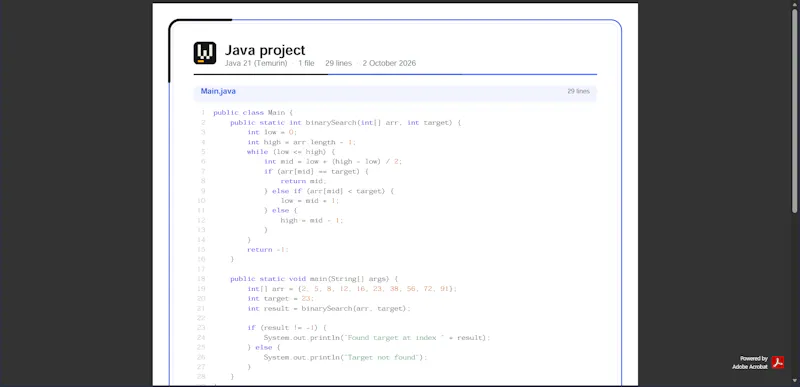The height and width of the screenshot is (387, 800).
Task: Click the line 'int high = arr.length - 1;'
Action: [x=302, y=142]
